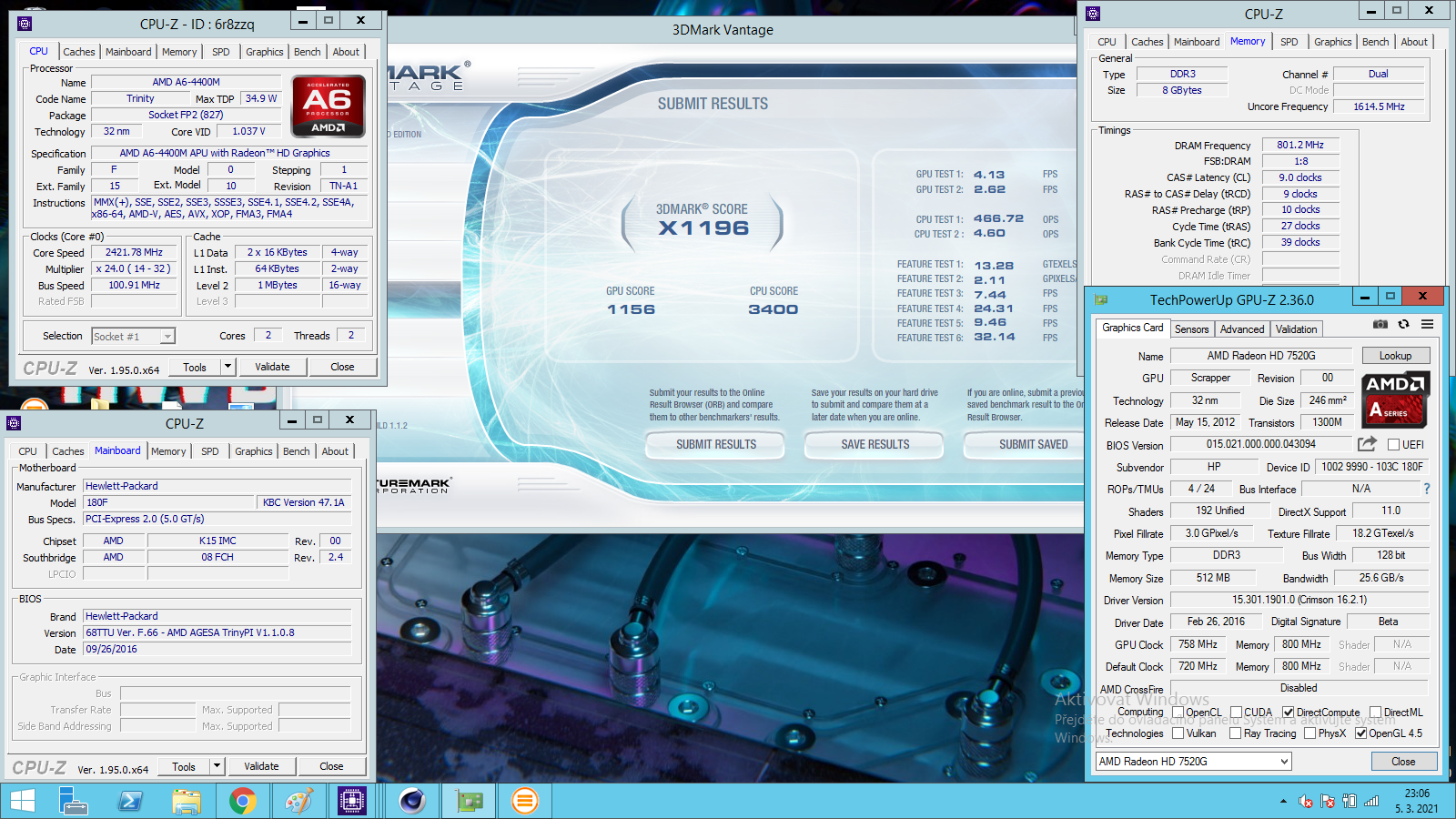Screen dimensions: 1456x819
Task: Open Paint from the taskbar
Action: coord(298,801)
